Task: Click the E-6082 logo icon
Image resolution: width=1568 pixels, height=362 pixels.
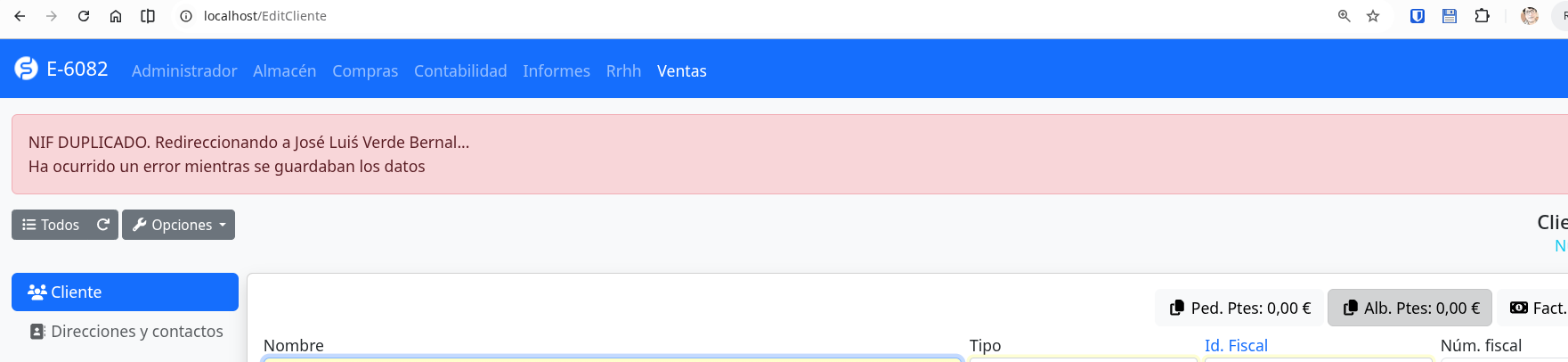Action: pyautogui.click(x=27, y=69)
